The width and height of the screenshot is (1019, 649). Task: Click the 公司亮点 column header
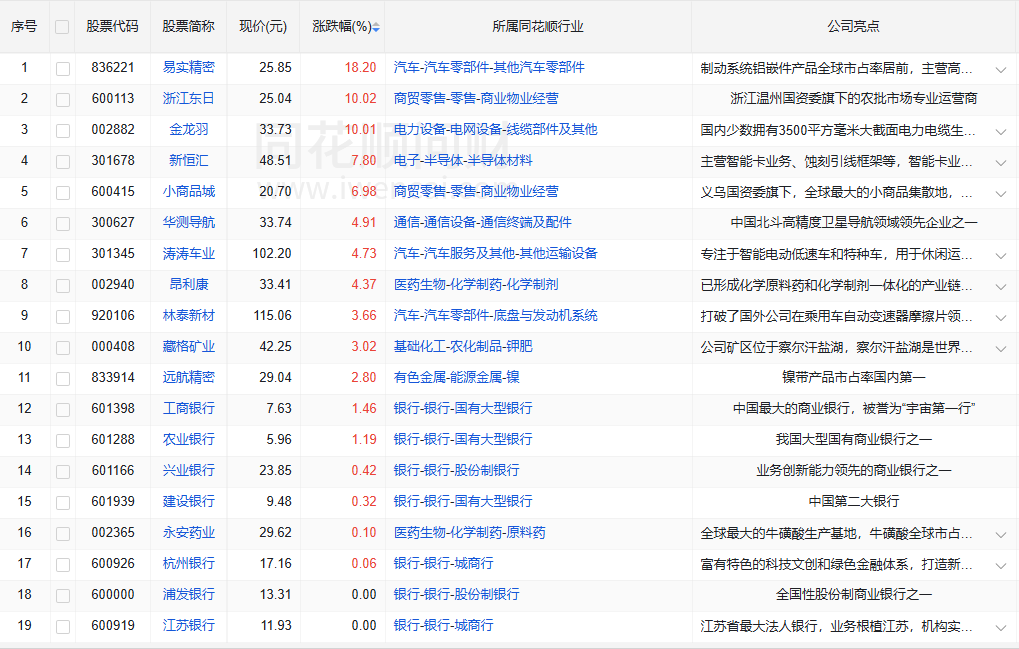[853, 26]
